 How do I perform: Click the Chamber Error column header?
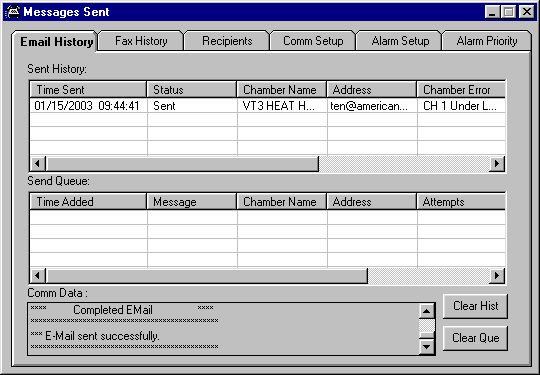pos(461,90)
